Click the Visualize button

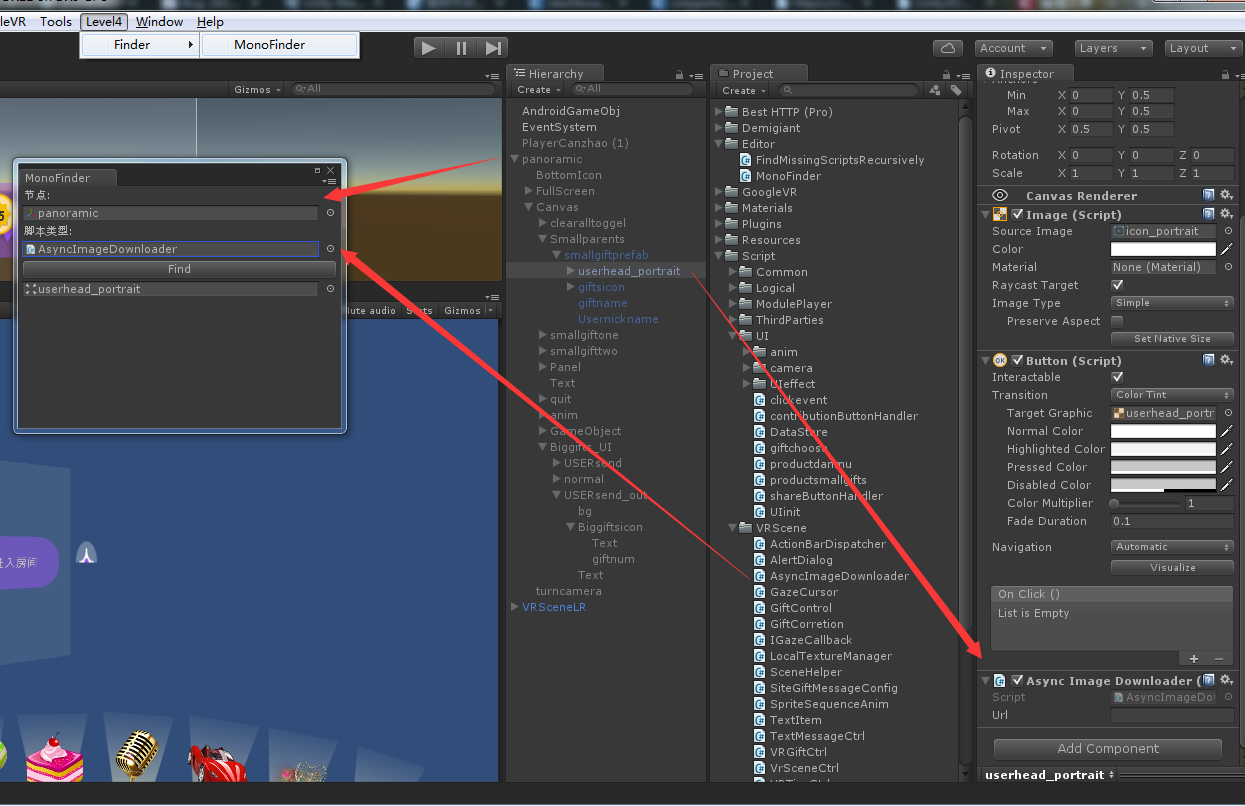click(1172, 567)
